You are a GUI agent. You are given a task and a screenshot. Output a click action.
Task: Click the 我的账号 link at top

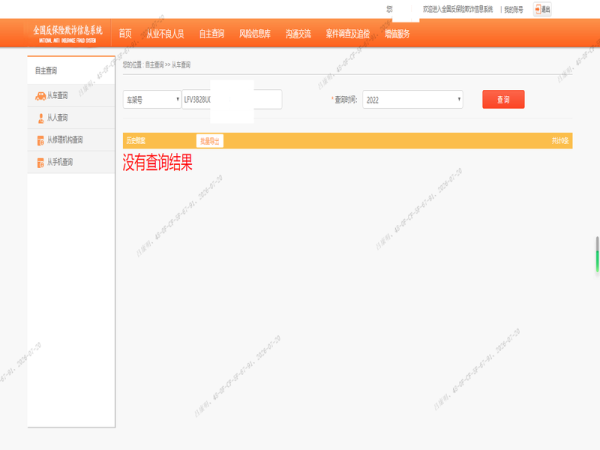[x=514, y=10]
